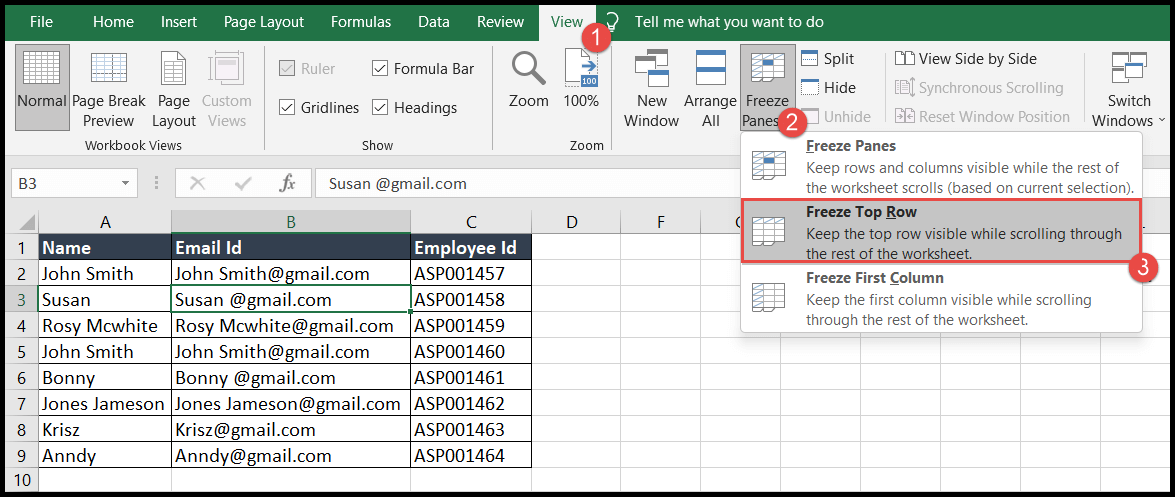
Task: Switch to Page Layout view
Action: (174, 87)
